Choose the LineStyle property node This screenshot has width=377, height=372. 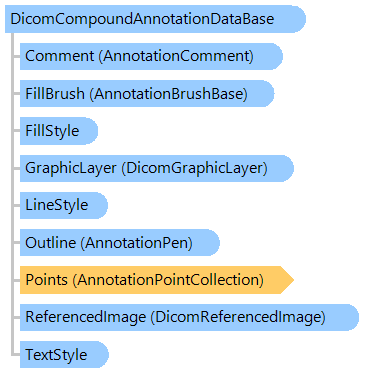[x=64, y=205]
